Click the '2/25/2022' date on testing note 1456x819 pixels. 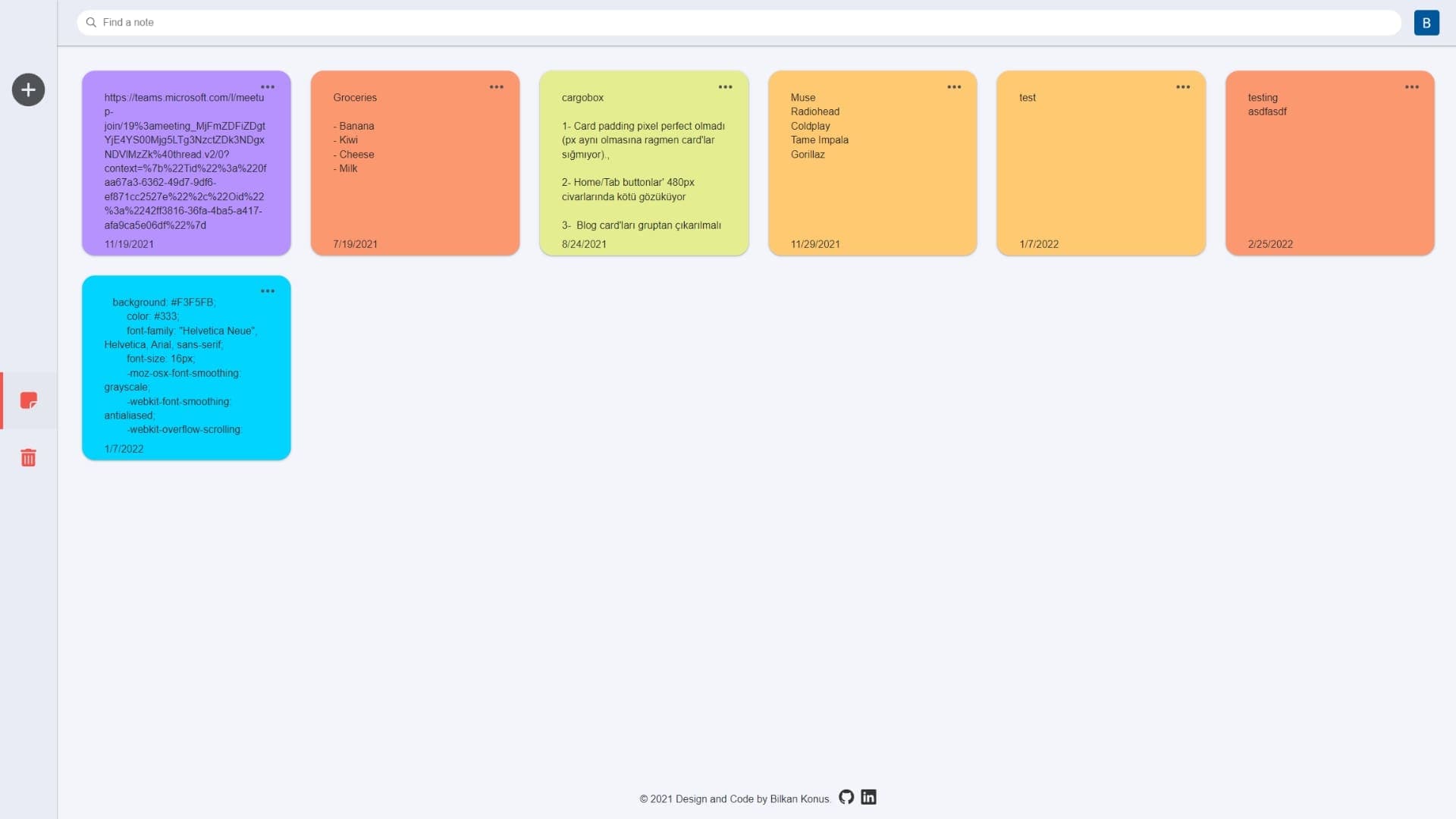coord(1270,244)
